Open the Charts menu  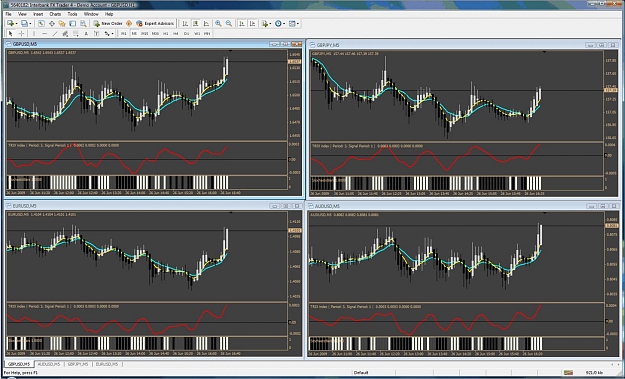click(x=55, y=14)
